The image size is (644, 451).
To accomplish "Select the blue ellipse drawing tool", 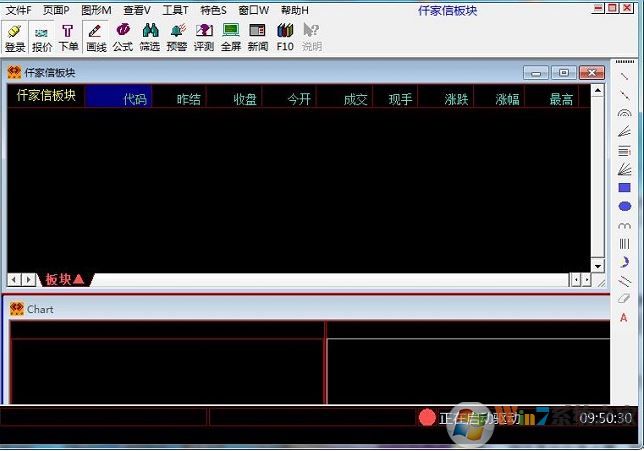I will pos(624,206).
